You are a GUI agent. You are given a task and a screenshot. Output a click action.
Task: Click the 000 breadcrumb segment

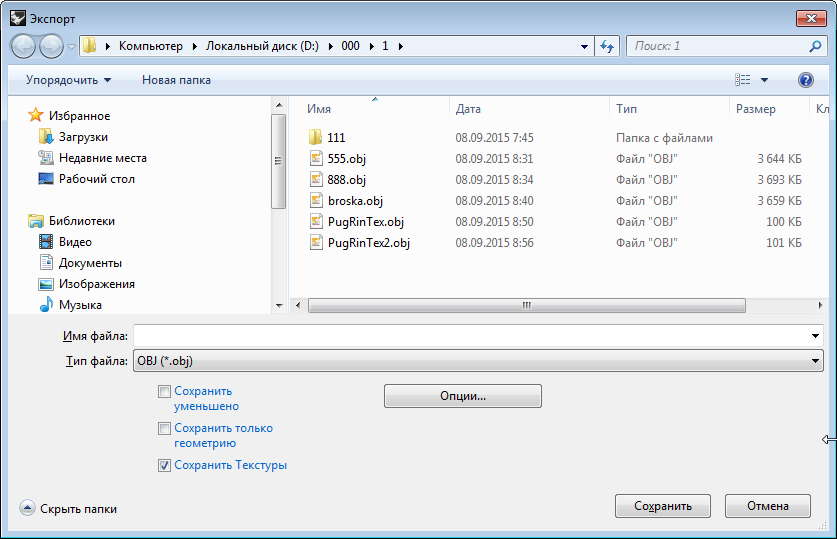(350, 46)
